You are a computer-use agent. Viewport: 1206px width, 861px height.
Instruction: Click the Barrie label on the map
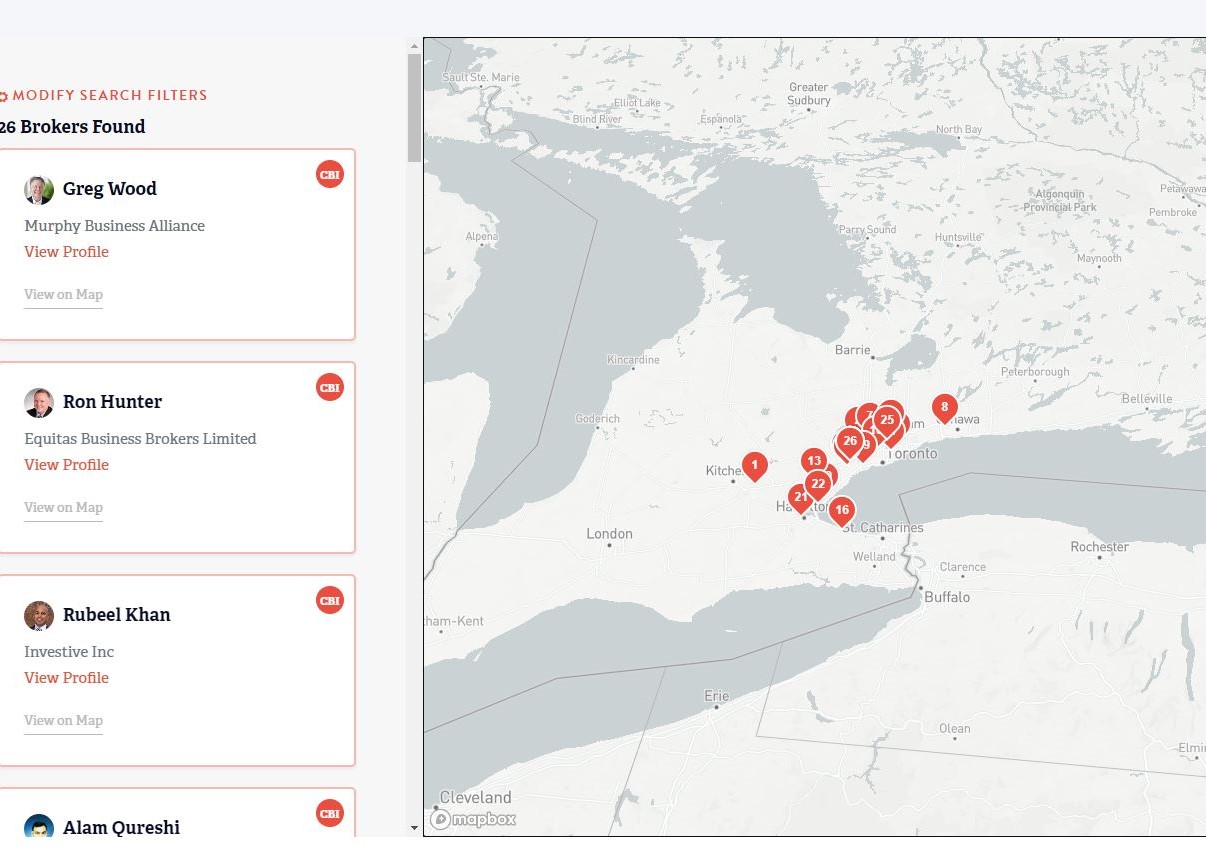[x=852, y=350]
